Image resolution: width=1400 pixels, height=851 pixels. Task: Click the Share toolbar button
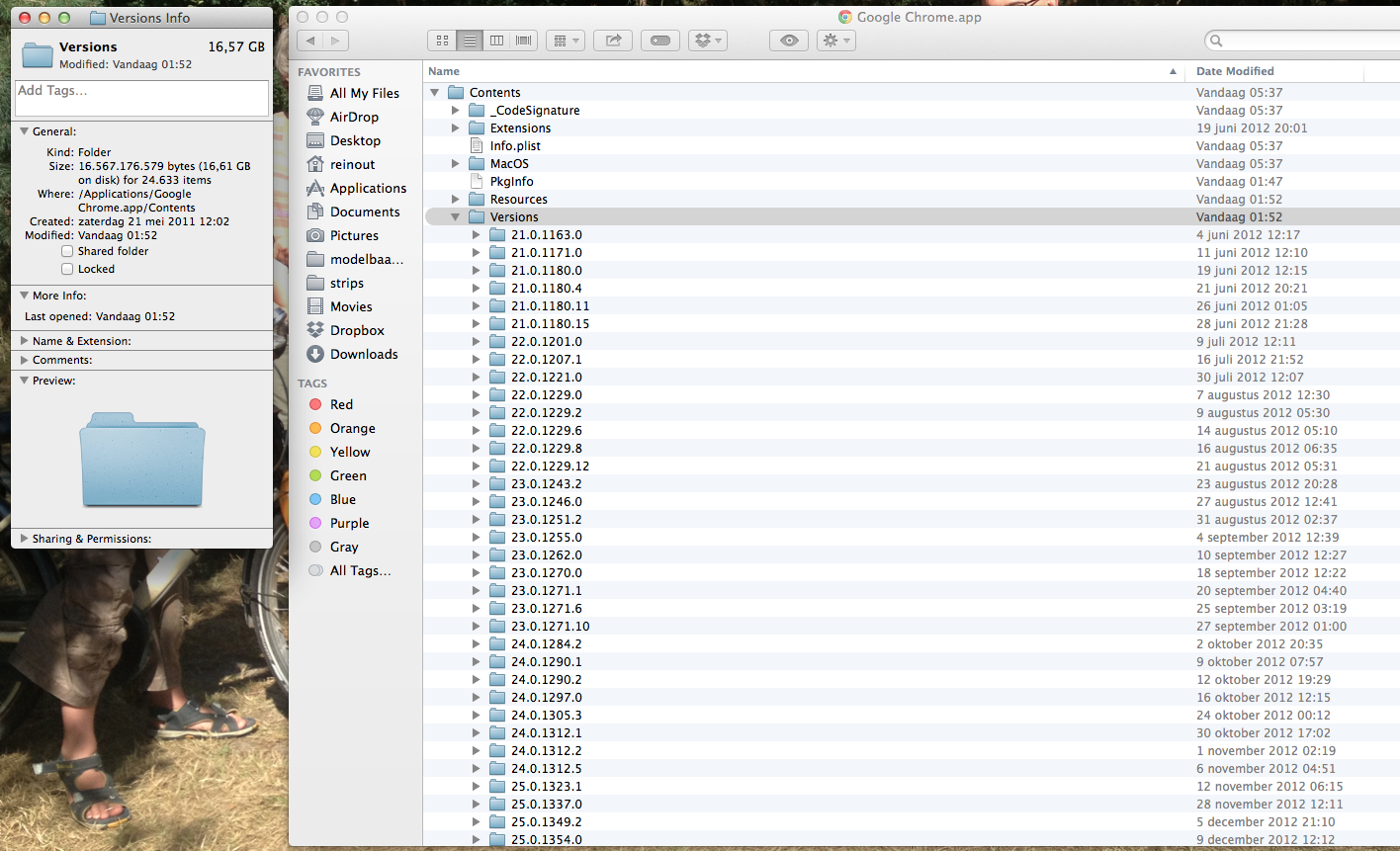tap(613, 41)
